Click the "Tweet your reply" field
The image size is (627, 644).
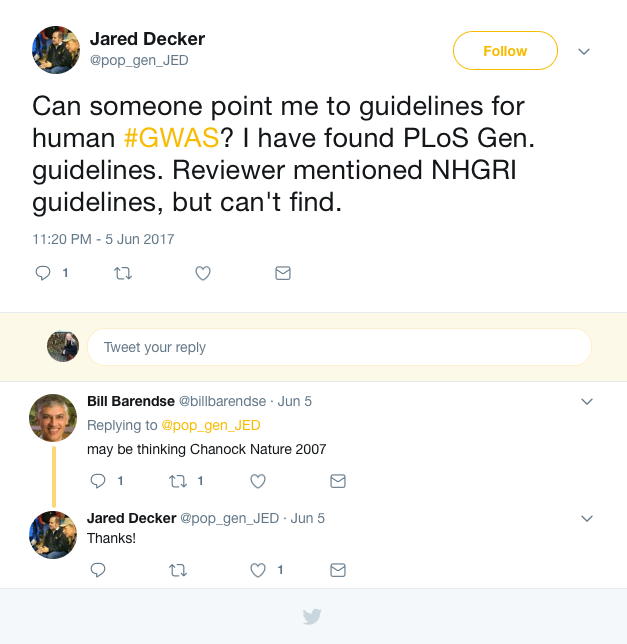[x=339, y=347]
